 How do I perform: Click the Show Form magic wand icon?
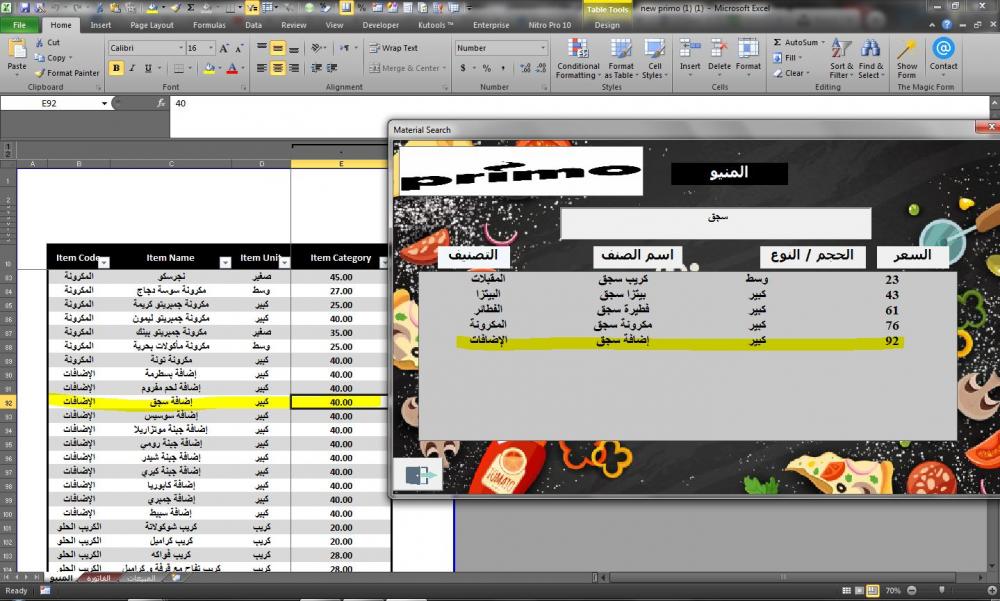pyautogui.click(x=906, y=49)
